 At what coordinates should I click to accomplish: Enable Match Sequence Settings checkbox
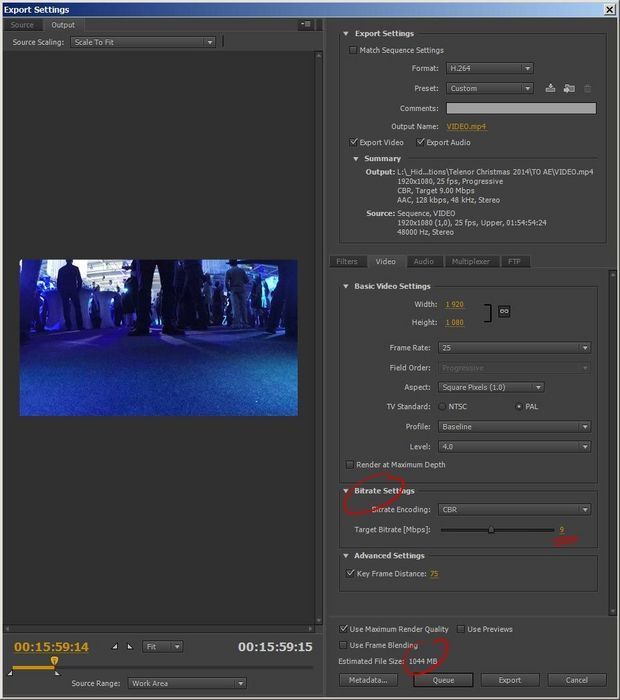coord(353,50)
